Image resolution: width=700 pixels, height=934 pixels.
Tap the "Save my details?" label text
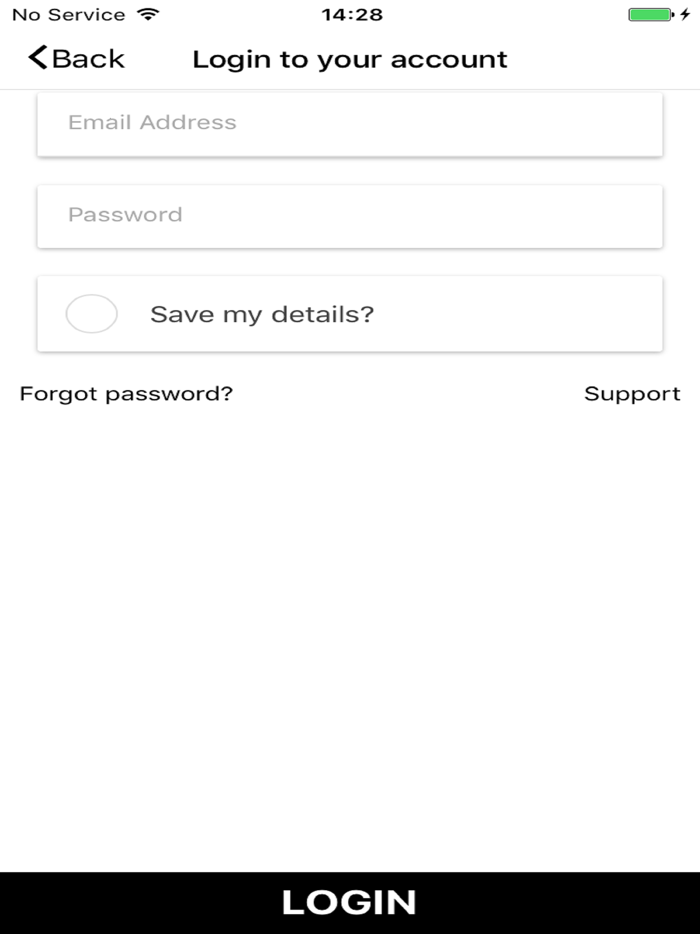(262, 314)
